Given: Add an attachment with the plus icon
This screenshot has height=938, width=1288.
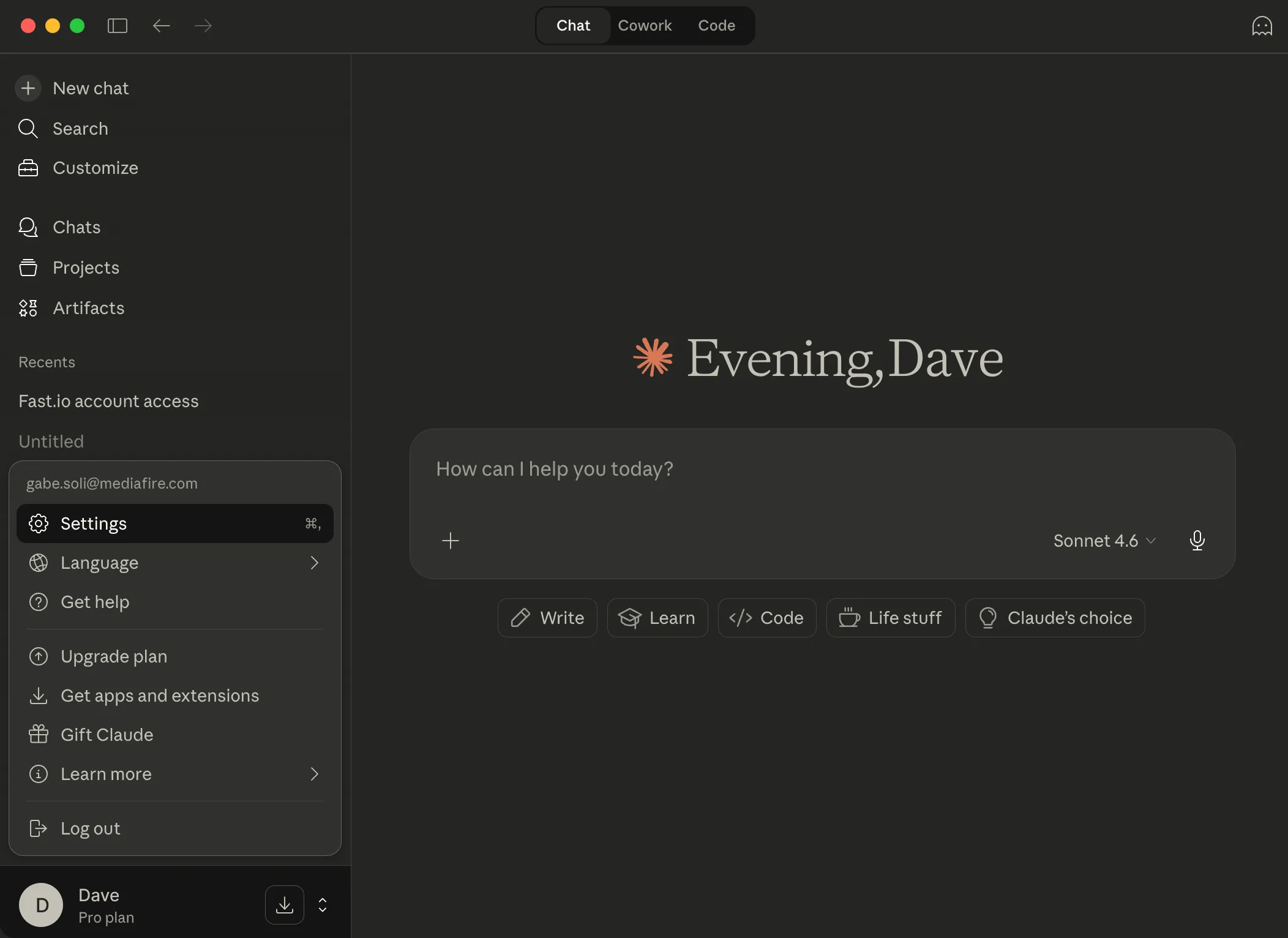Looking at the screenshot, I should click(x=451, y=541).
